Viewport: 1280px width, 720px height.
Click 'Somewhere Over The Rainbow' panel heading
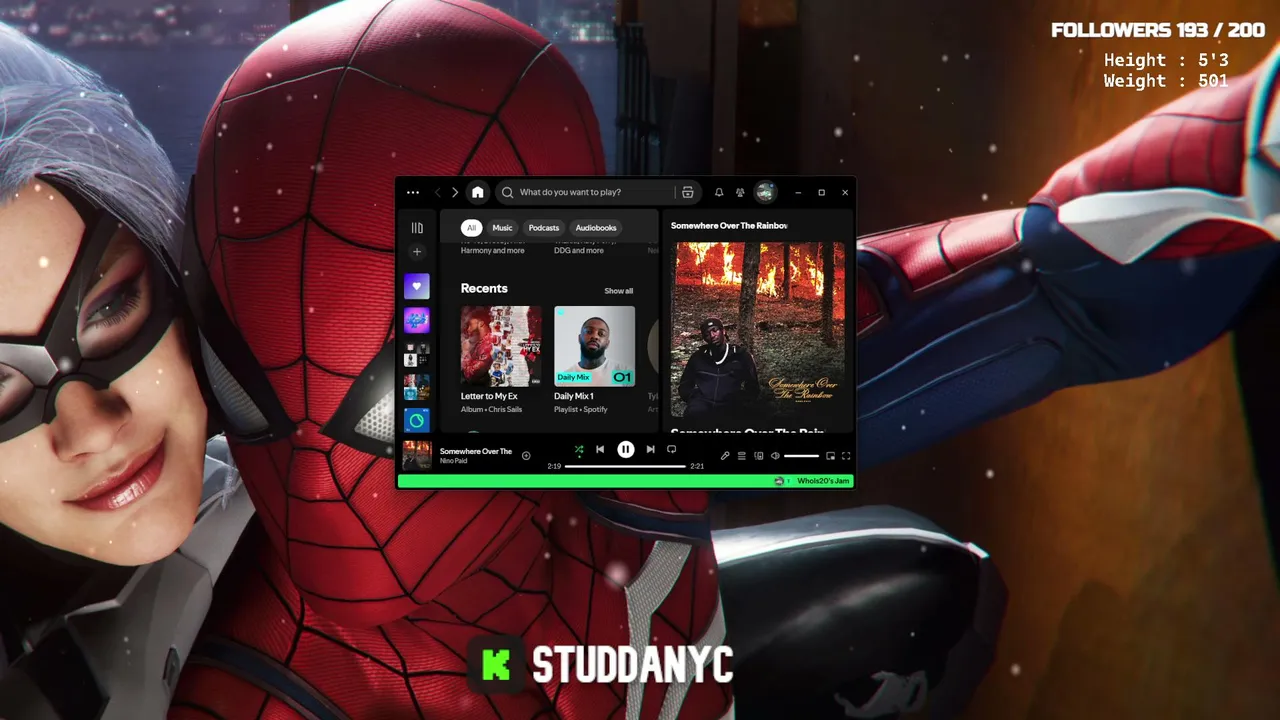tap(729, 226)
